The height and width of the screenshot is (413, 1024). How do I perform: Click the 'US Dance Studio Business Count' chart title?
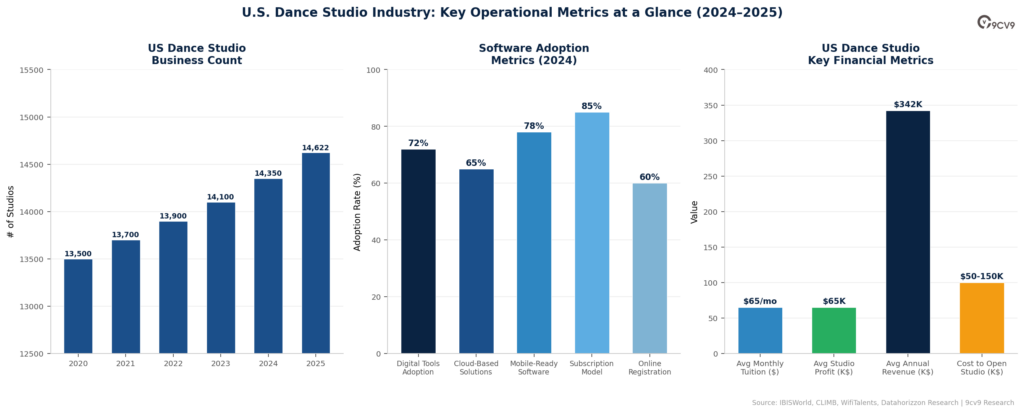(197, 54)
